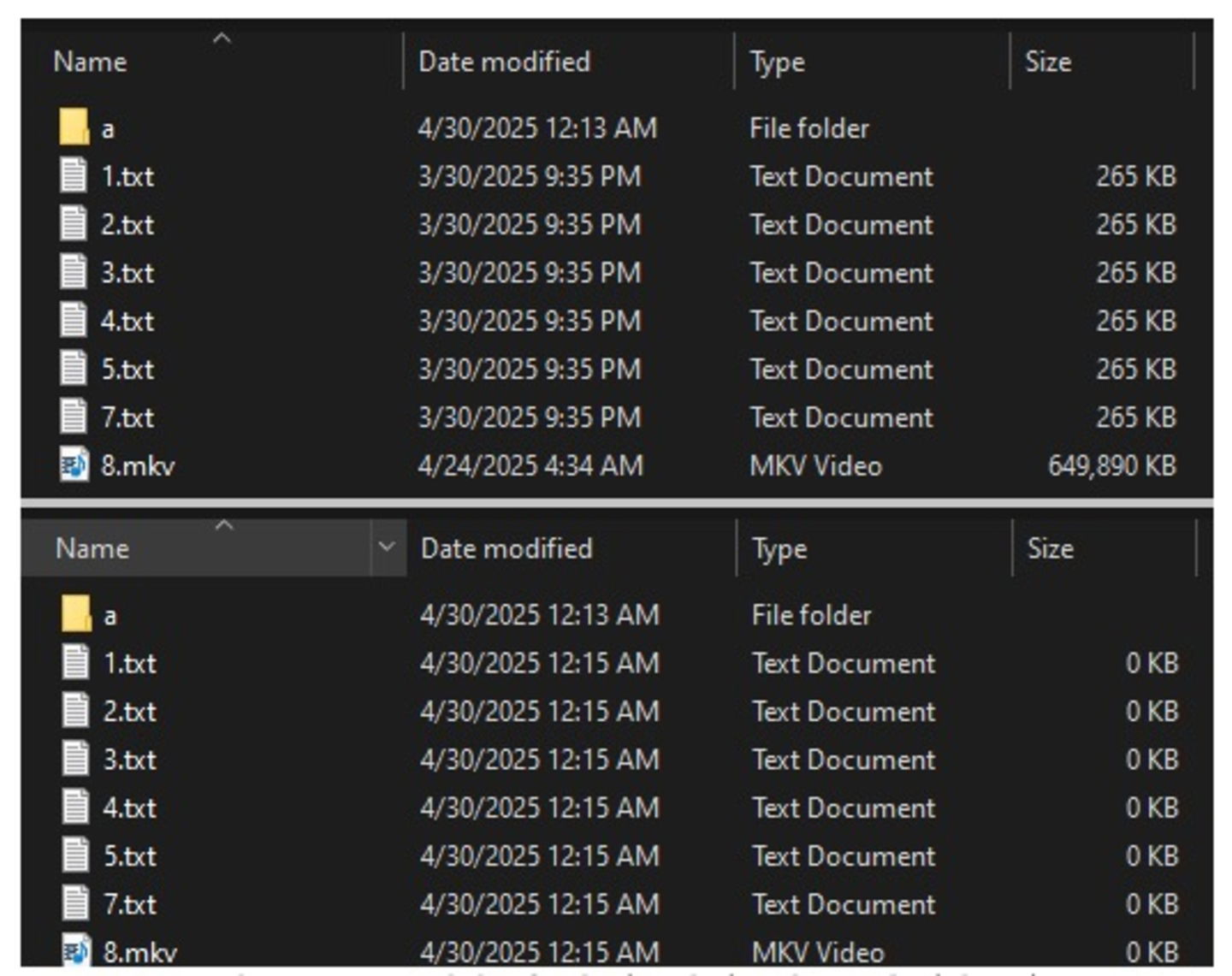Select 3.txt file icon in upper list
This screenshot has width=1232, height=976.
pyautogui.click(x=74, y=272)
